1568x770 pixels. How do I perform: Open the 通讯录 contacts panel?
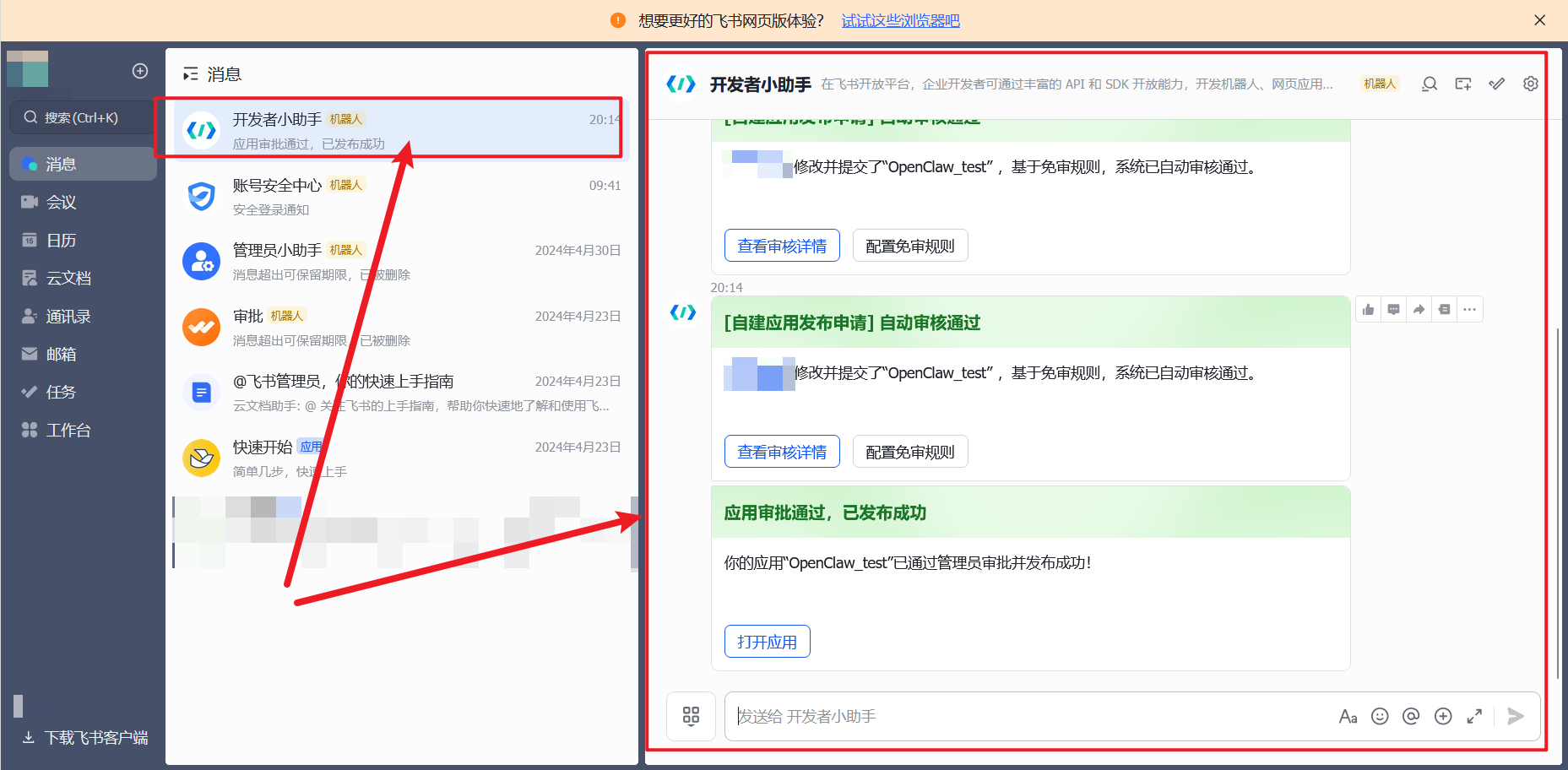click(x=68, y=316)
